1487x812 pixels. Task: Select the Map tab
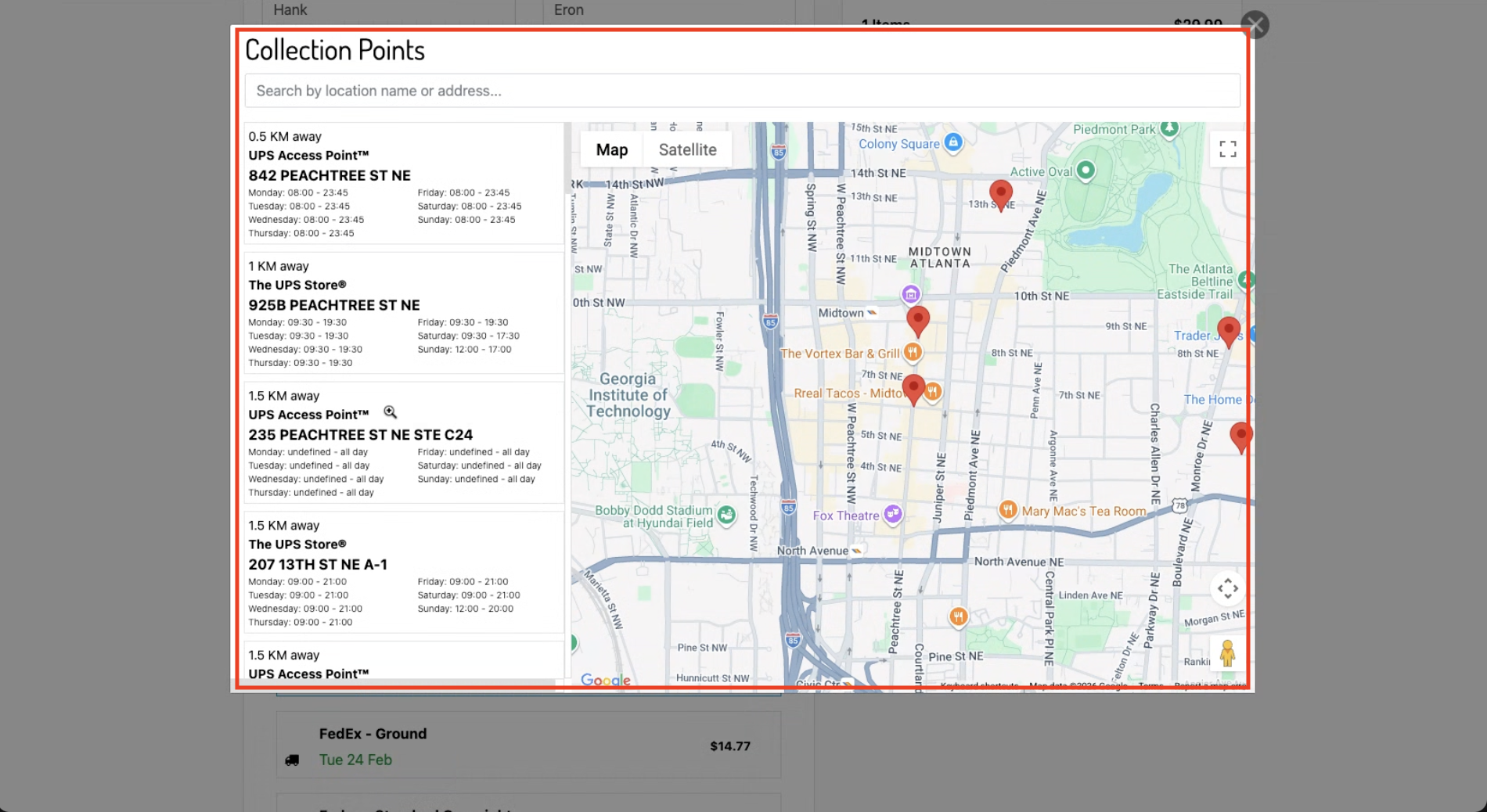pos(611,149)
